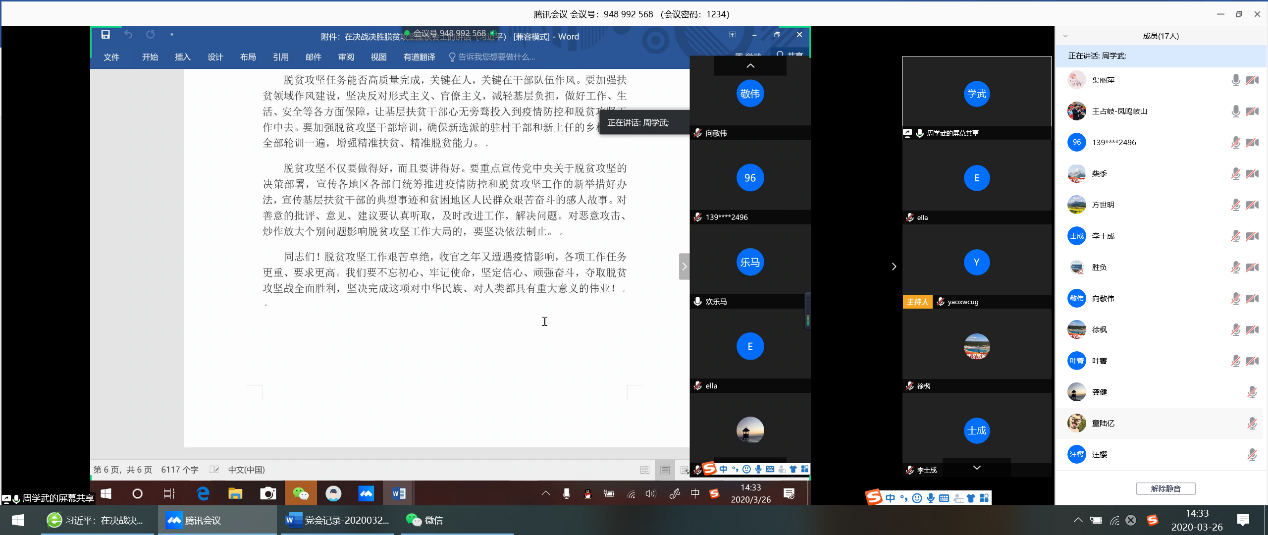1268x535 pixels.
Task: Click the undo arrow in Word toolbar
Action: click(129, 35)
